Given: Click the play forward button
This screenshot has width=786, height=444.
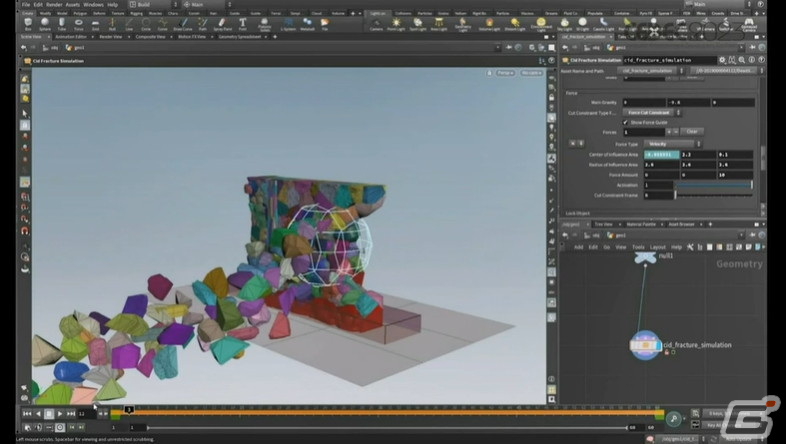Looking at the screenshot, I should pos(60,414).
